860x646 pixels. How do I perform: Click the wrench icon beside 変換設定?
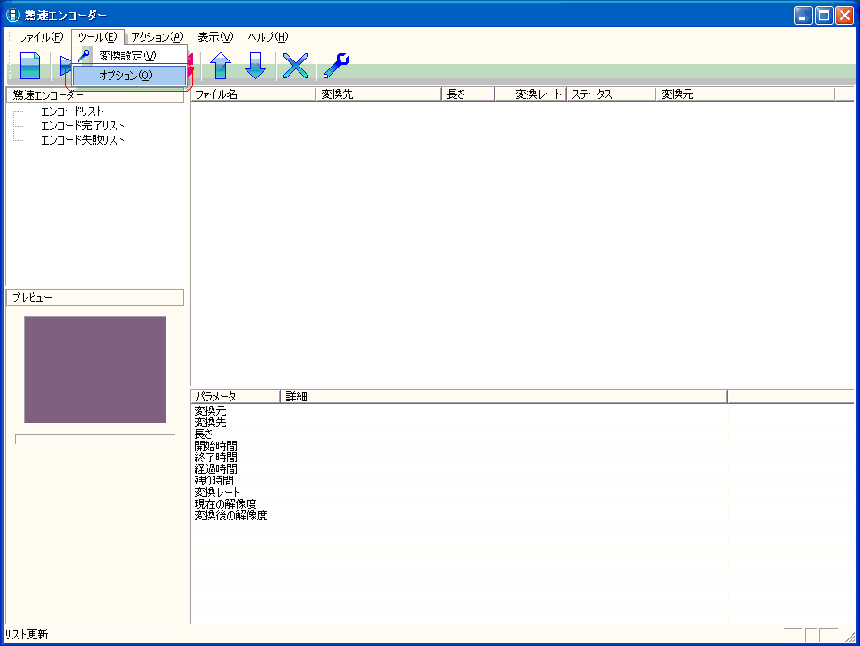[x=84, y=55]
